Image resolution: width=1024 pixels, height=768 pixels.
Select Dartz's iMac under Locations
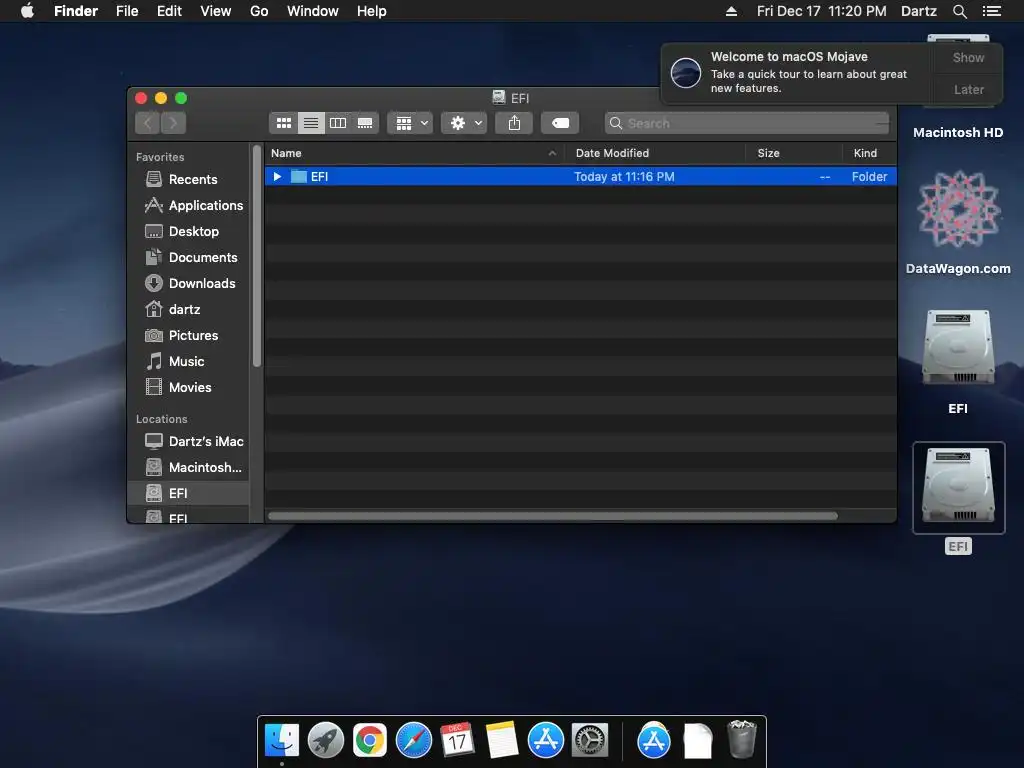(189, 441)
